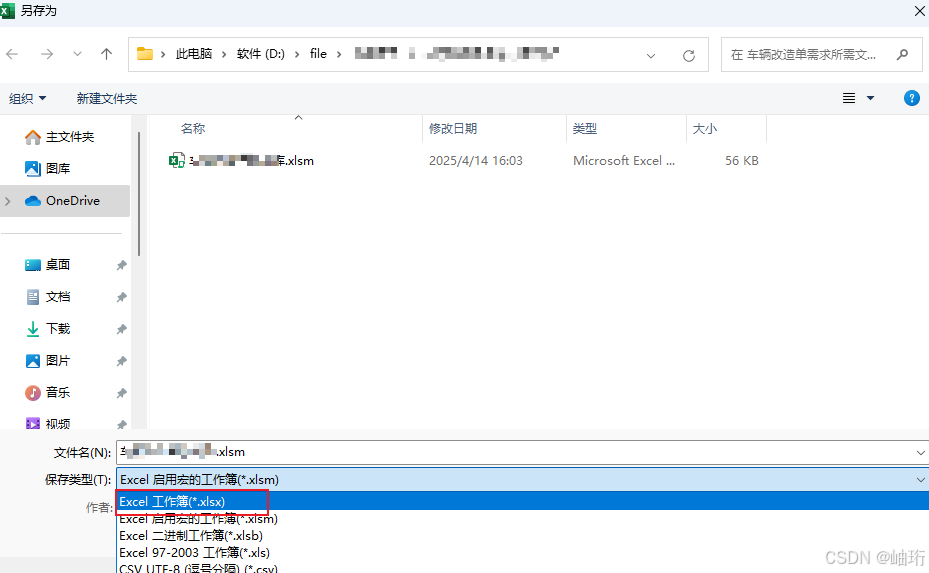Screen dimensions: 929x573
Task: Unpin 文档 using its pin icon
Action: (x=121, y=297)
